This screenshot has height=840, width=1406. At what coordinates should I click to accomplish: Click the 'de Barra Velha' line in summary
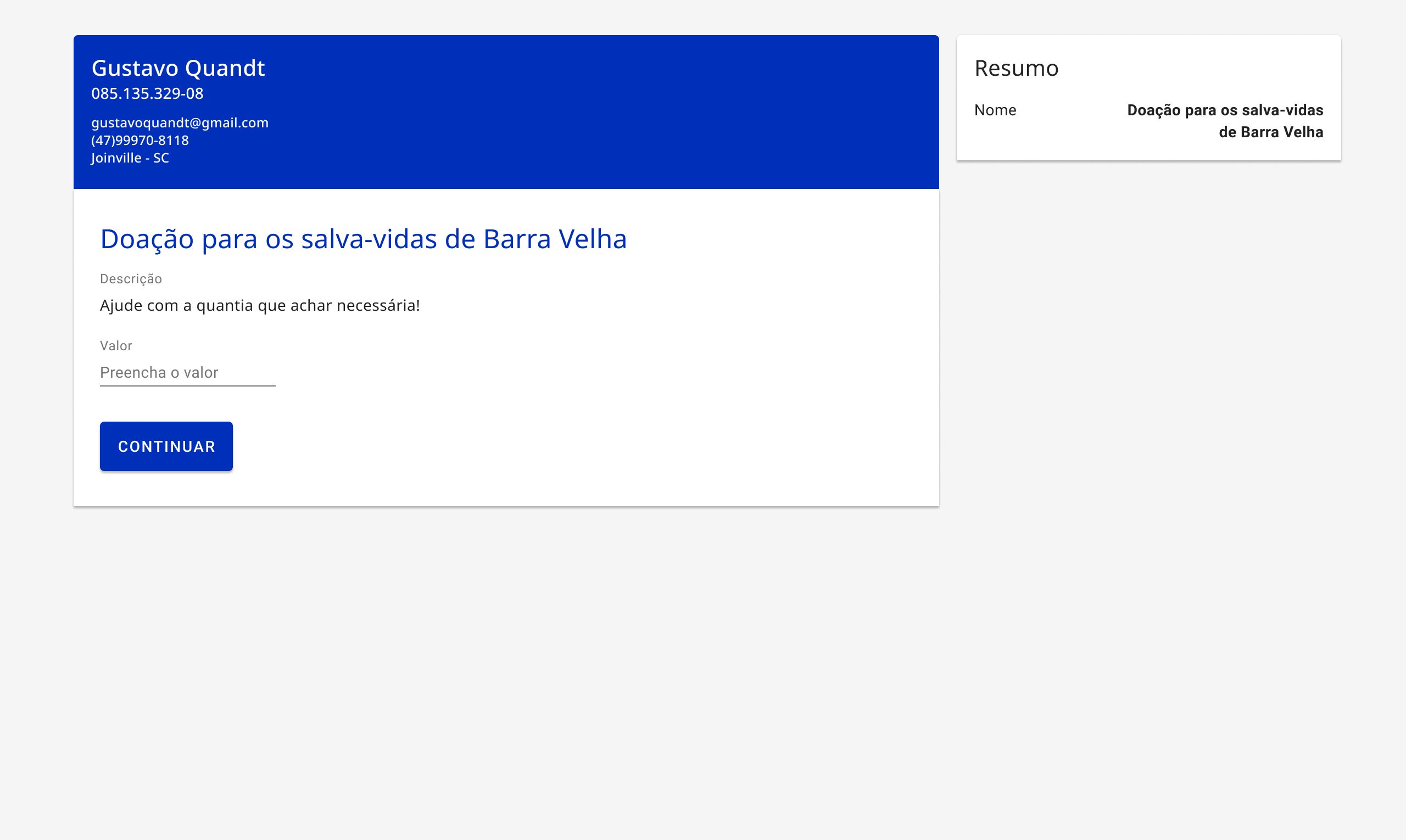tap(1271, 132)
